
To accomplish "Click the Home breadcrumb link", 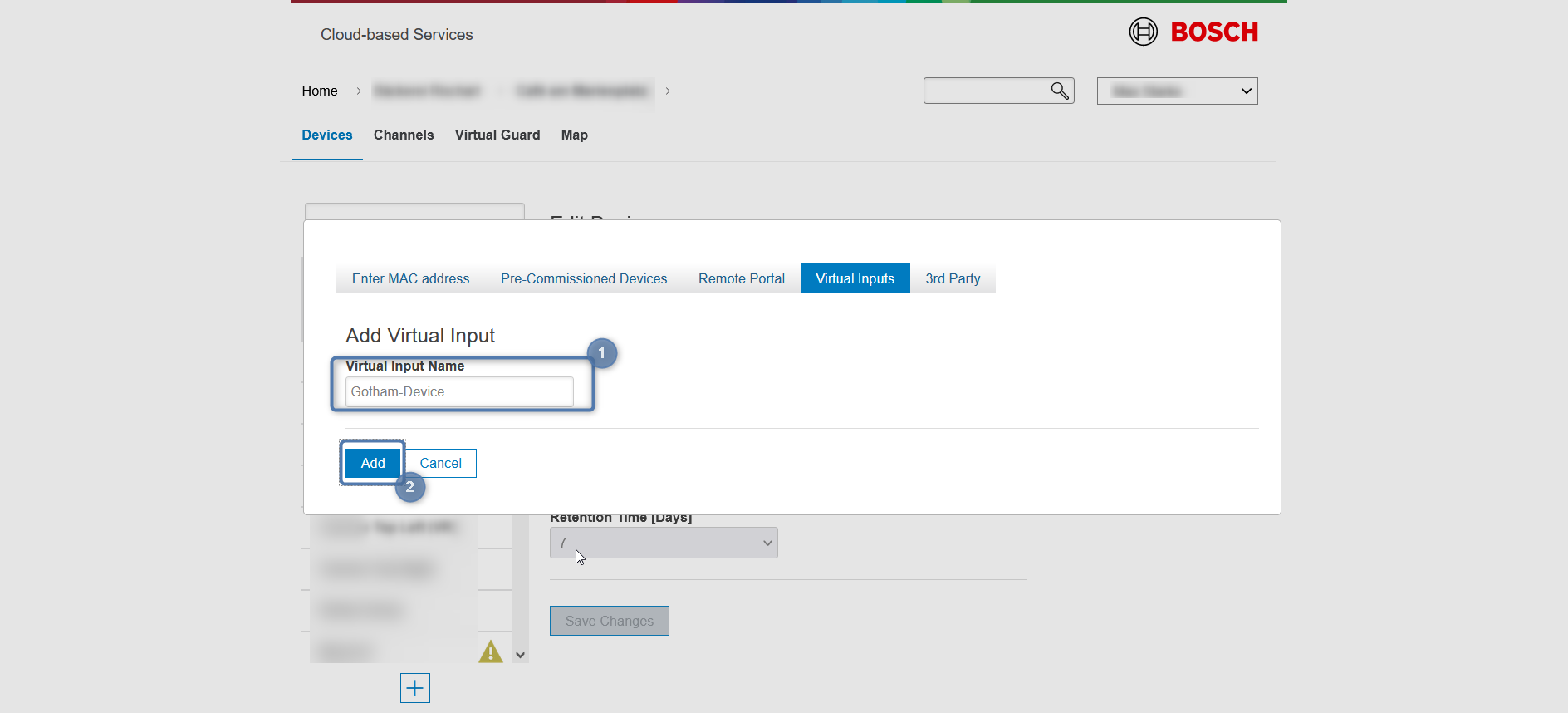I will (320, 91).
